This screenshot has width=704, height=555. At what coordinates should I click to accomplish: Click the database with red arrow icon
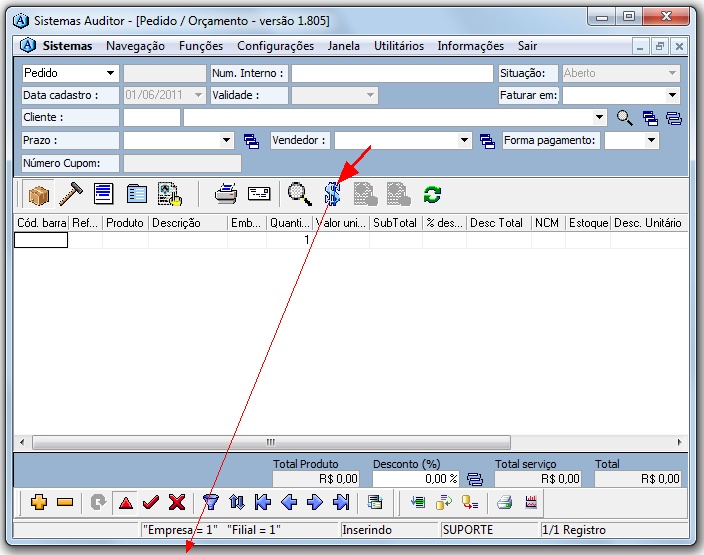click(470, 502)
